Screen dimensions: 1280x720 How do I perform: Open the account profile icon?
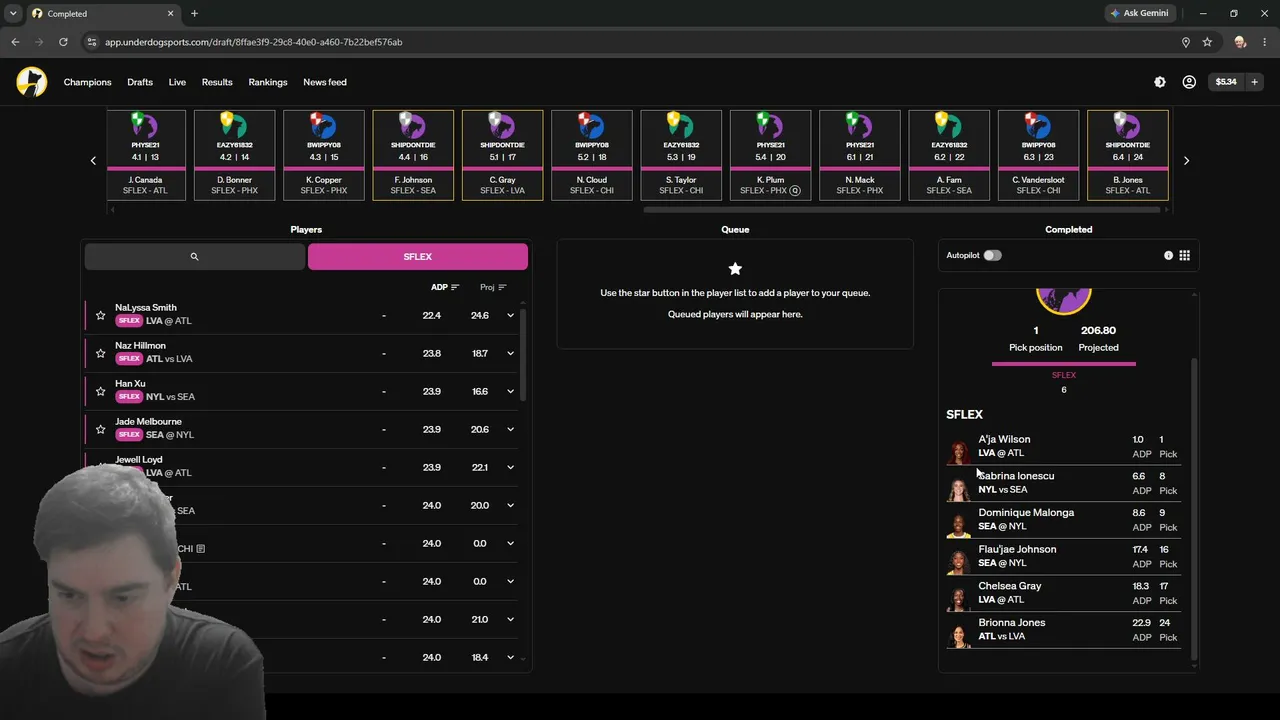(x=1189, y=82)
